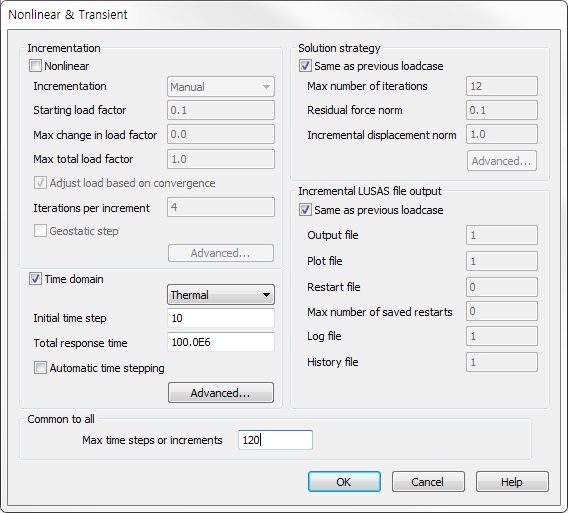Screen dimensions: 568x513
Task: Click the Starting load factor field
Action: pyautogui.click(x=221, y=110)
